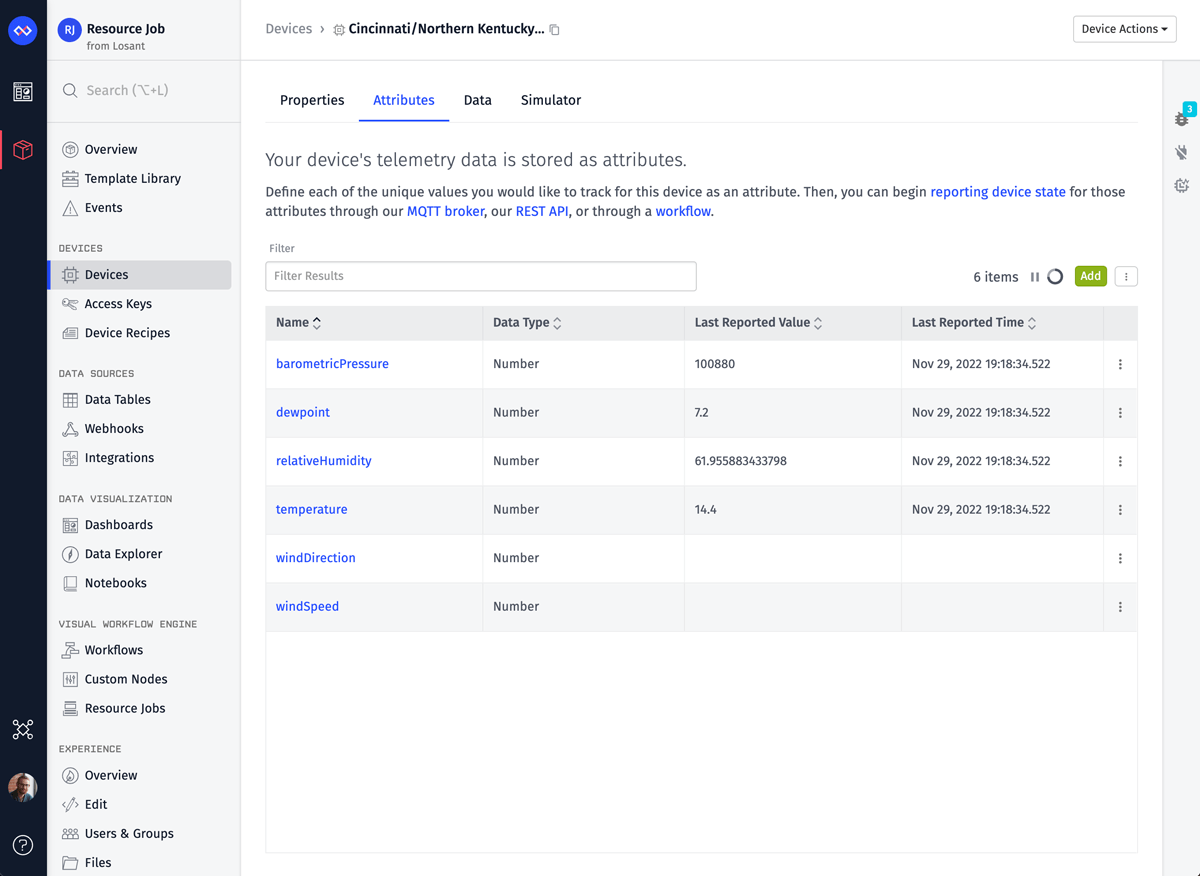Select Devices in sidebar
The image size is (1200, 876).
(x=140, y=275)
